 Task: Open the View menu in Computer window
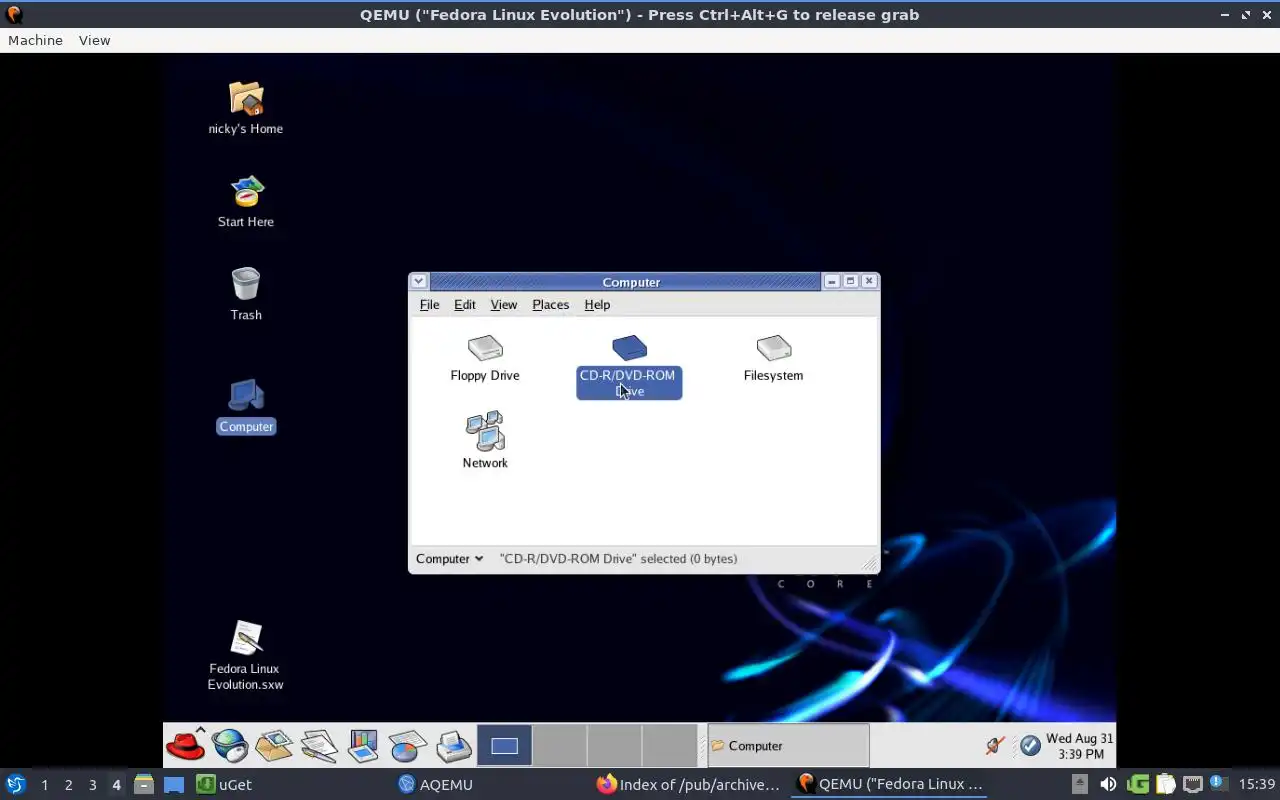click(x=503, y=304)
